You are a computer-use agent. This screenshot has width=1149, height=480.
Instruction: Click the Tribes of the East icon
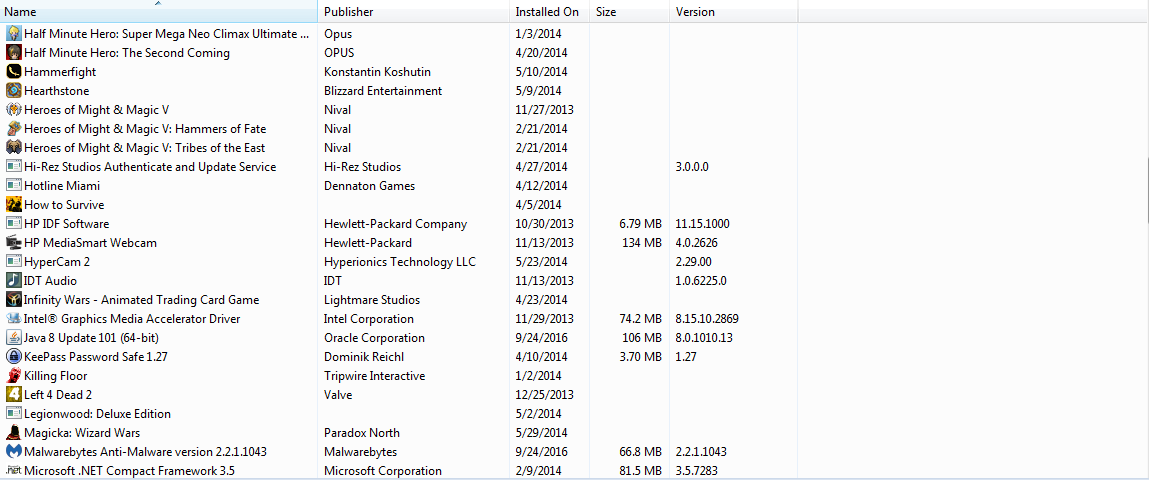pyautogui.click(x=13, y=148)
